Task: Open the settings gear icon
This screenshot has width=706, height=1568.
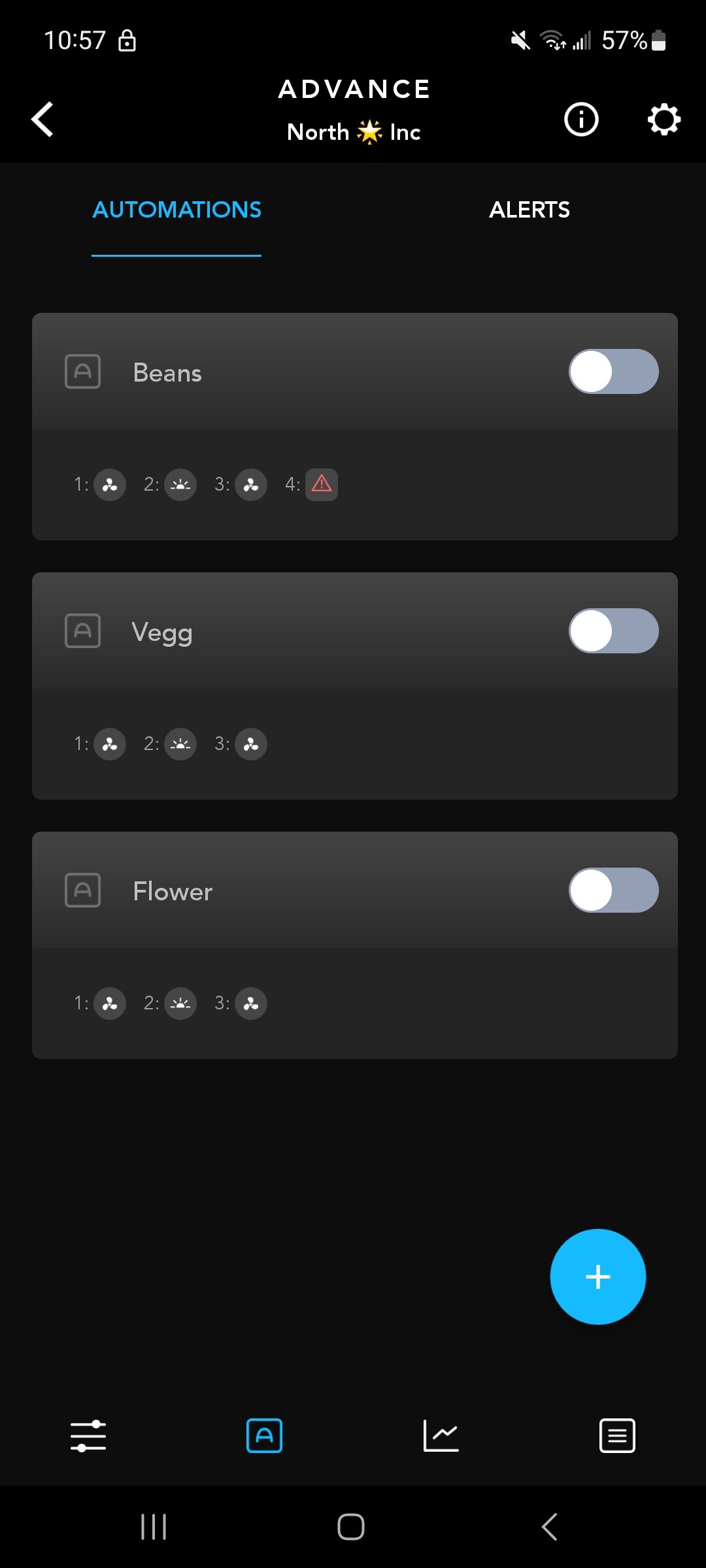Action: click(x=664, y=120)
